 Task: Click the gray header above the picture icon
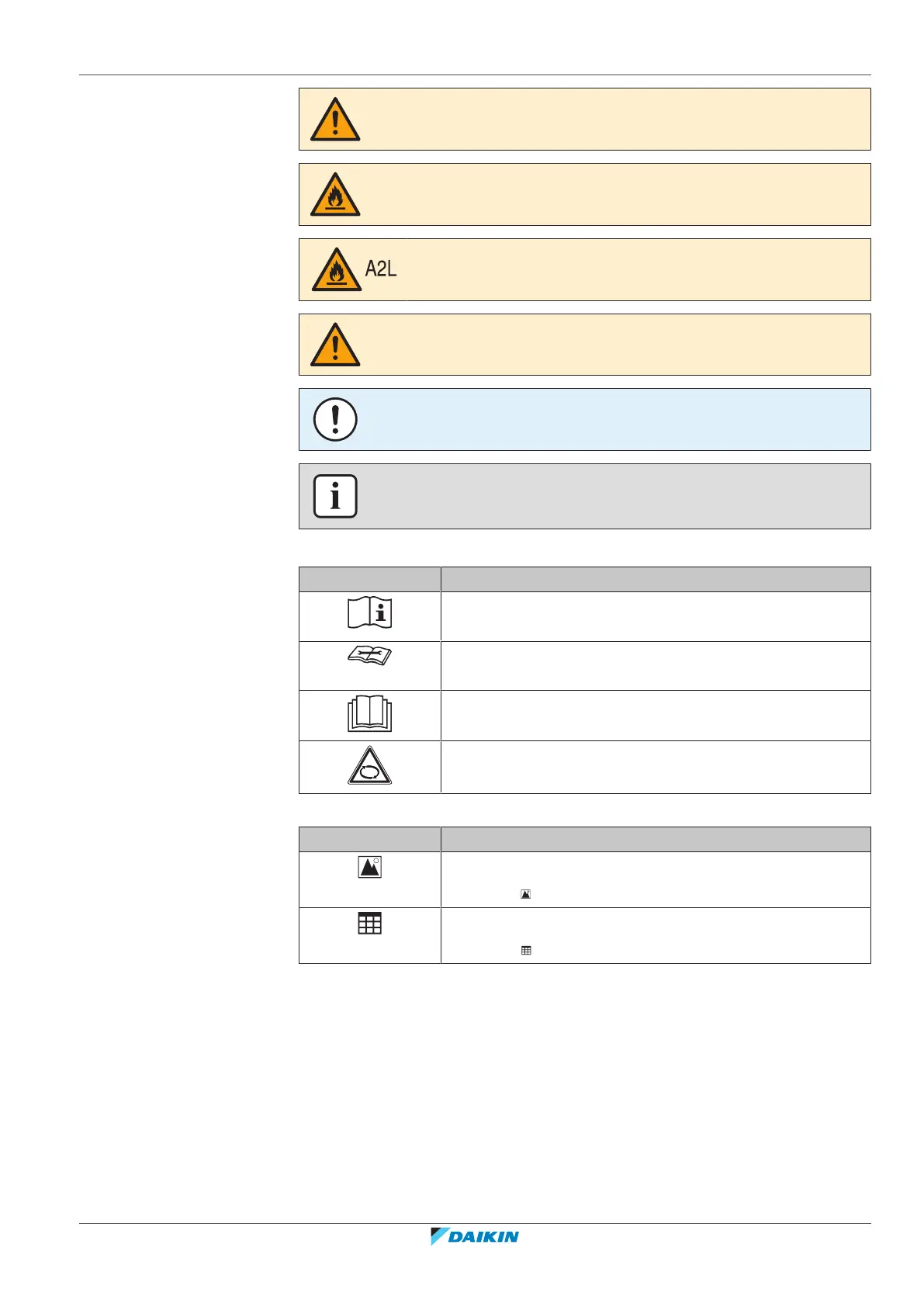(x=369, y=839)
